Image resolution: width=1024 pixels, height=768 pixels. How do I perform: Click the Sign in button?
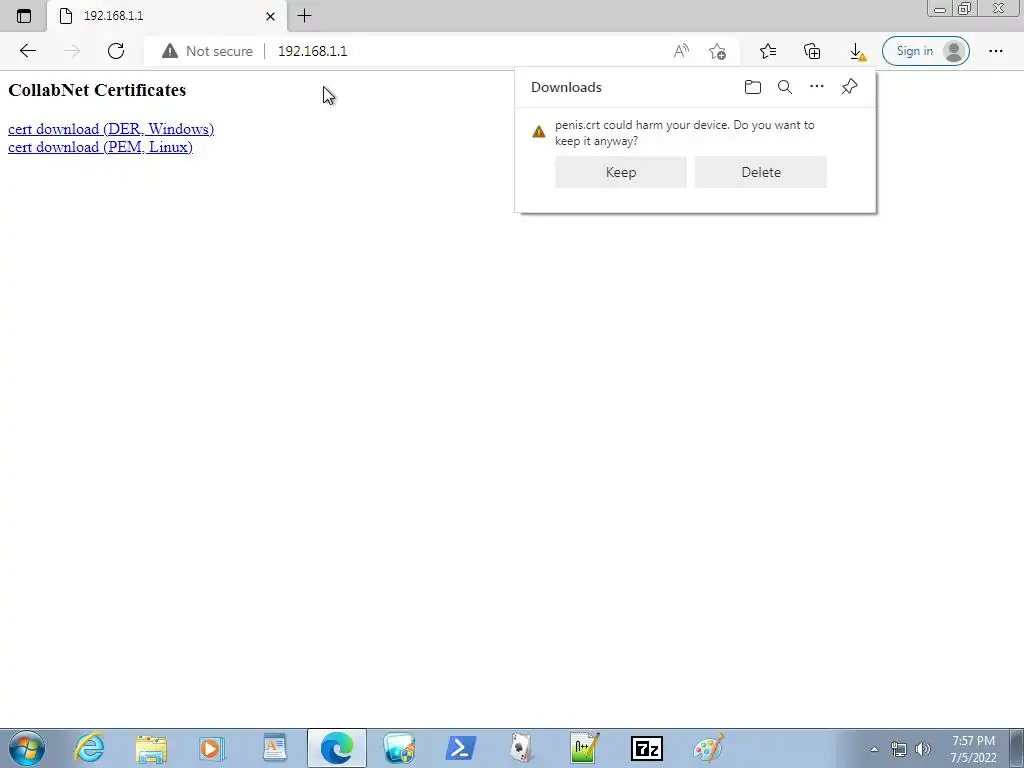[925, 51]
